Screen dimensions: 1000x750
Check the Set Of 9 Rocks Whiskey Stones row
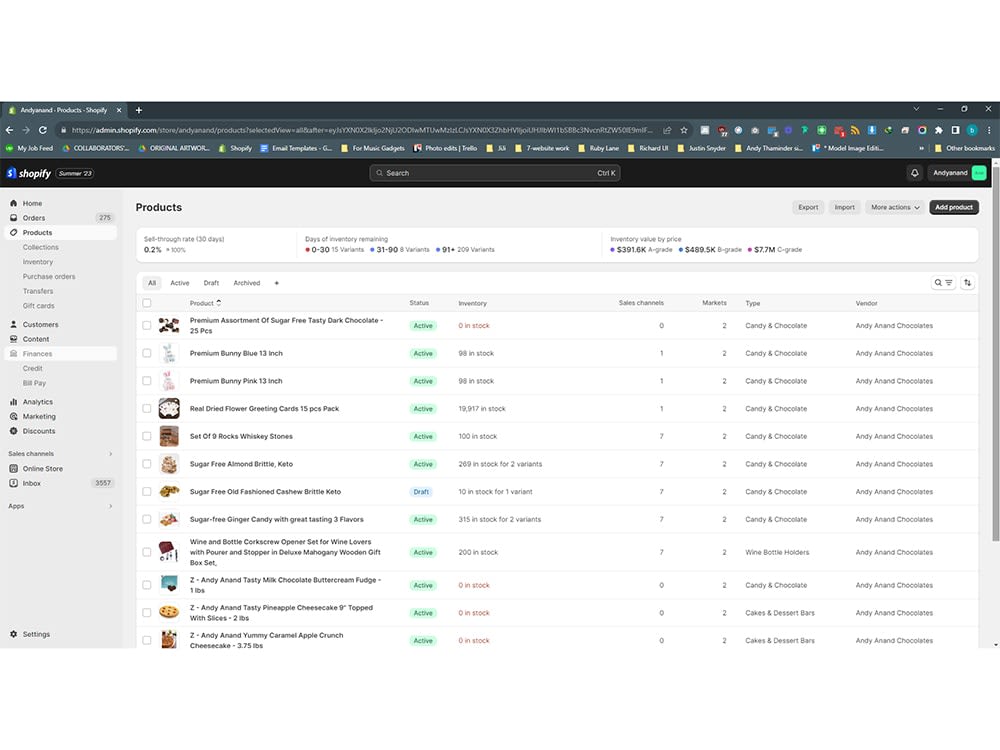[x=147, y=436]
